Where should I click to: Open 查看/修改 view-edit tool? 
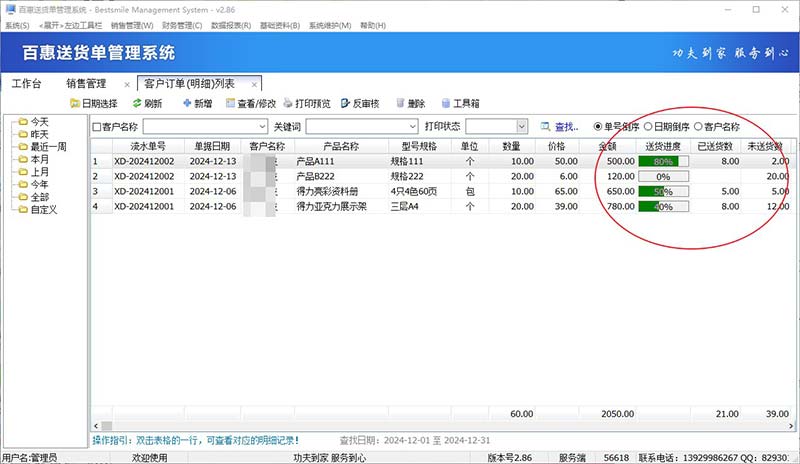click(231, 103)
